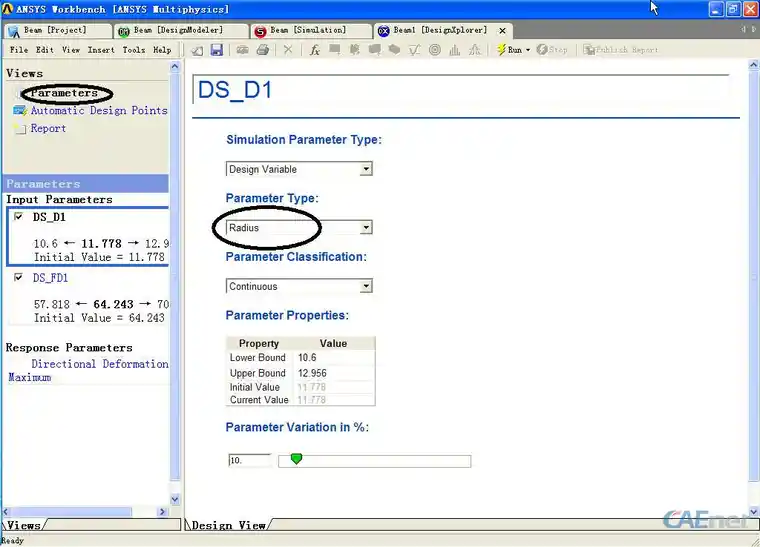This screenshot has height=547, width=760.
Task: Click the left panel horizontal scroll right arrow
Action: click(x=162, y=512)
